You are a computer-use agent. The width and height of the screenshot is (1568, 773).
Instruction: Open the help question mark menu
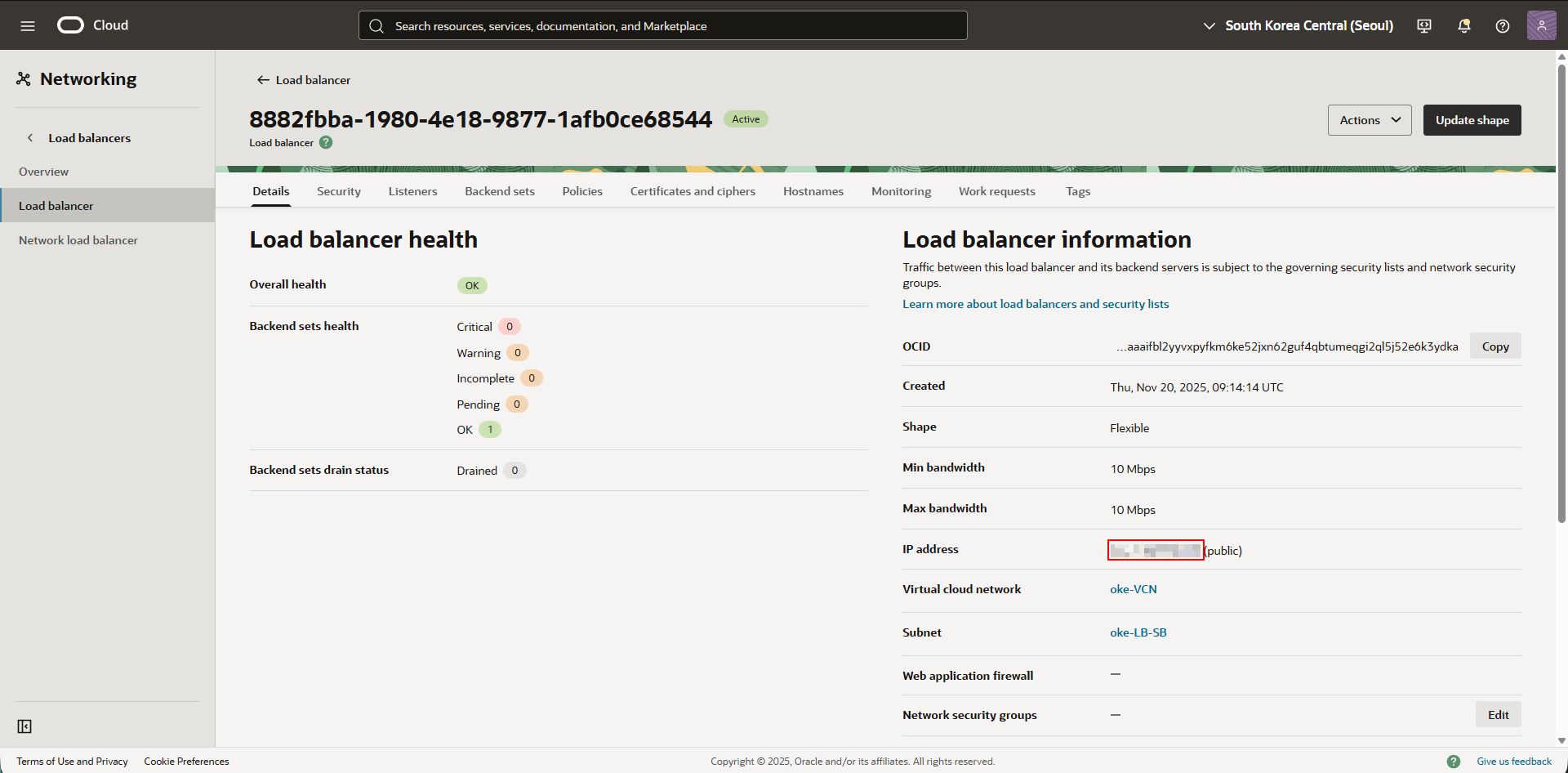pyautogui.click(x=1502, y=26)
